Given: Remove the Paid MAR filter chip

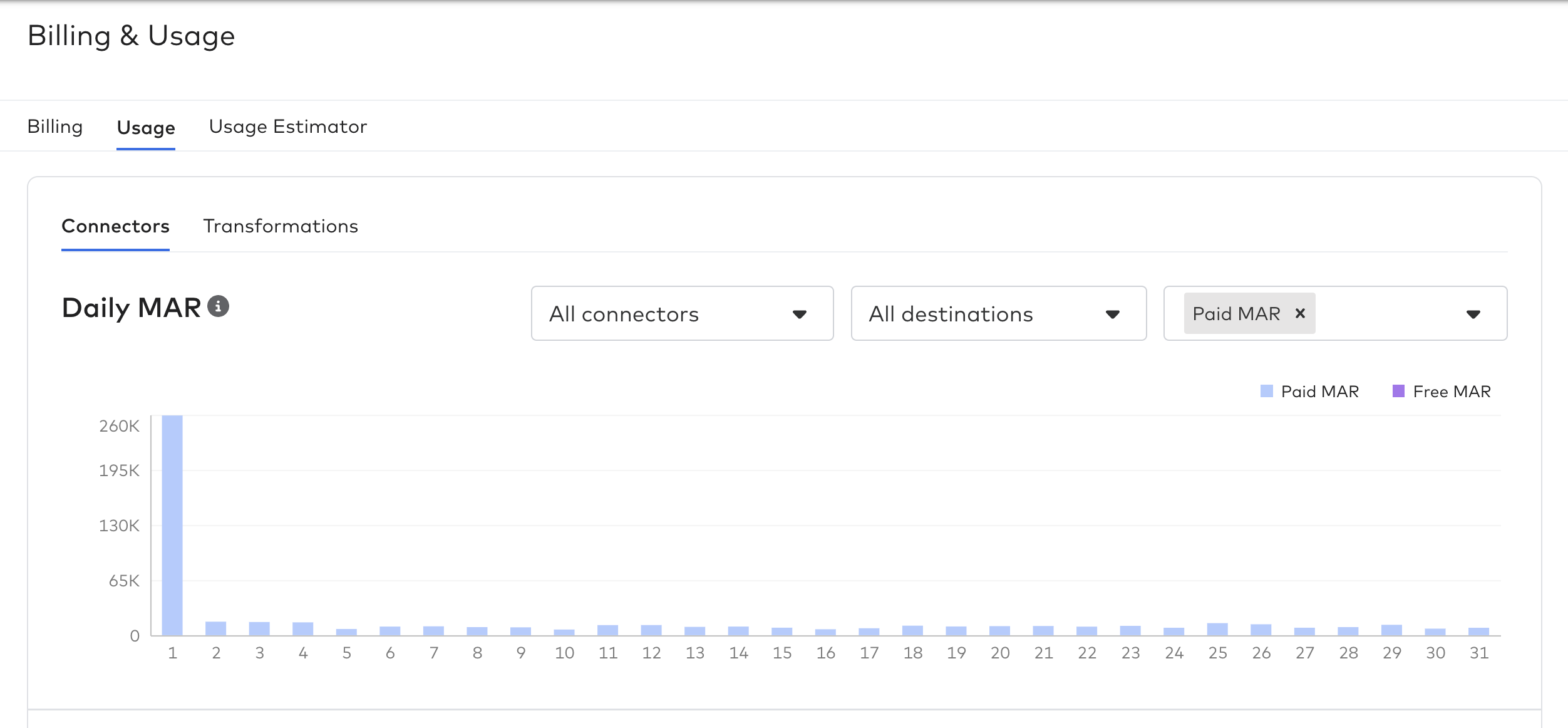Looking at the screenshot, I should point(1300,313).
